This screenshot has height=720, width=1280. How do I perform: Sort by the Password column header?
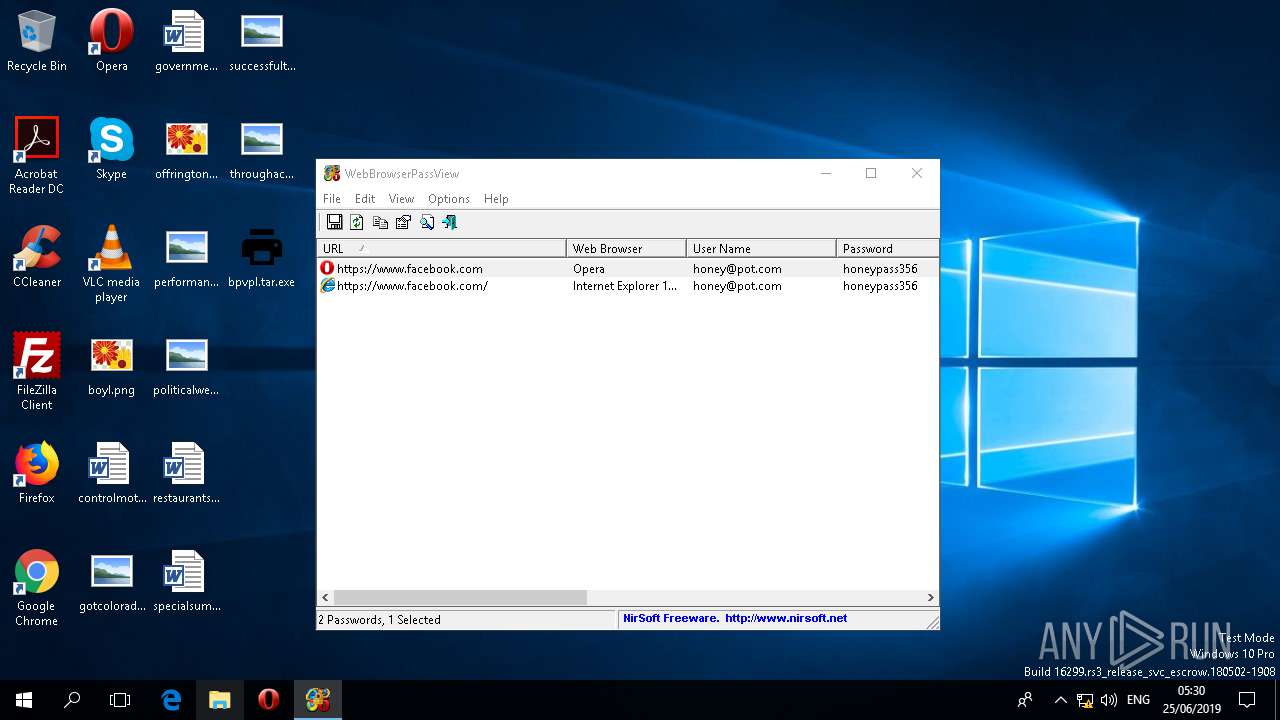point(888,248)
